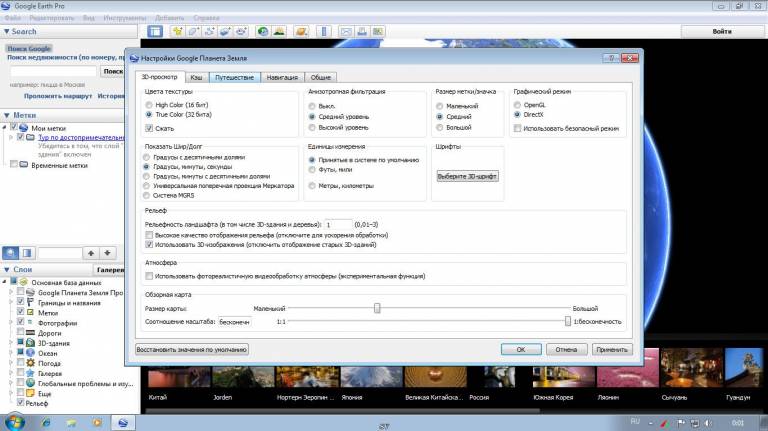Screen dimensions: 768x431
Task: Click the 3D buildings icon in Layers
Action: 30,343
